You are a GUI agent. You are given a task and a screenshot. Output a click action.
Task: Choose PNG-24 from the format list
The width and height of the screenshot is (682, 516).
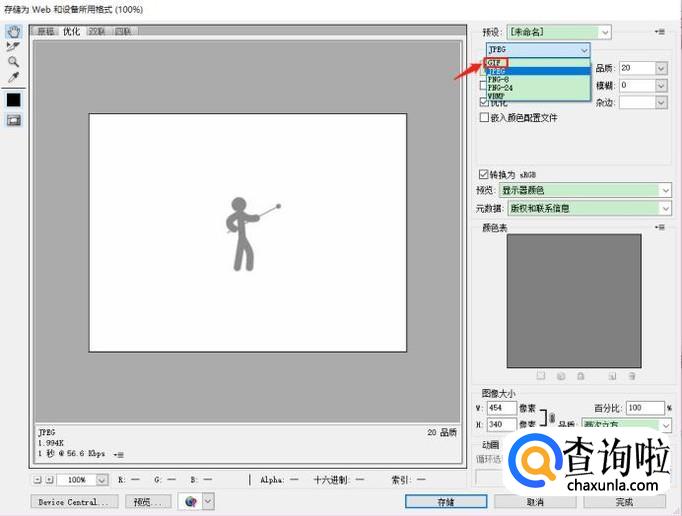pyautogui.click(x=502, y=87)
